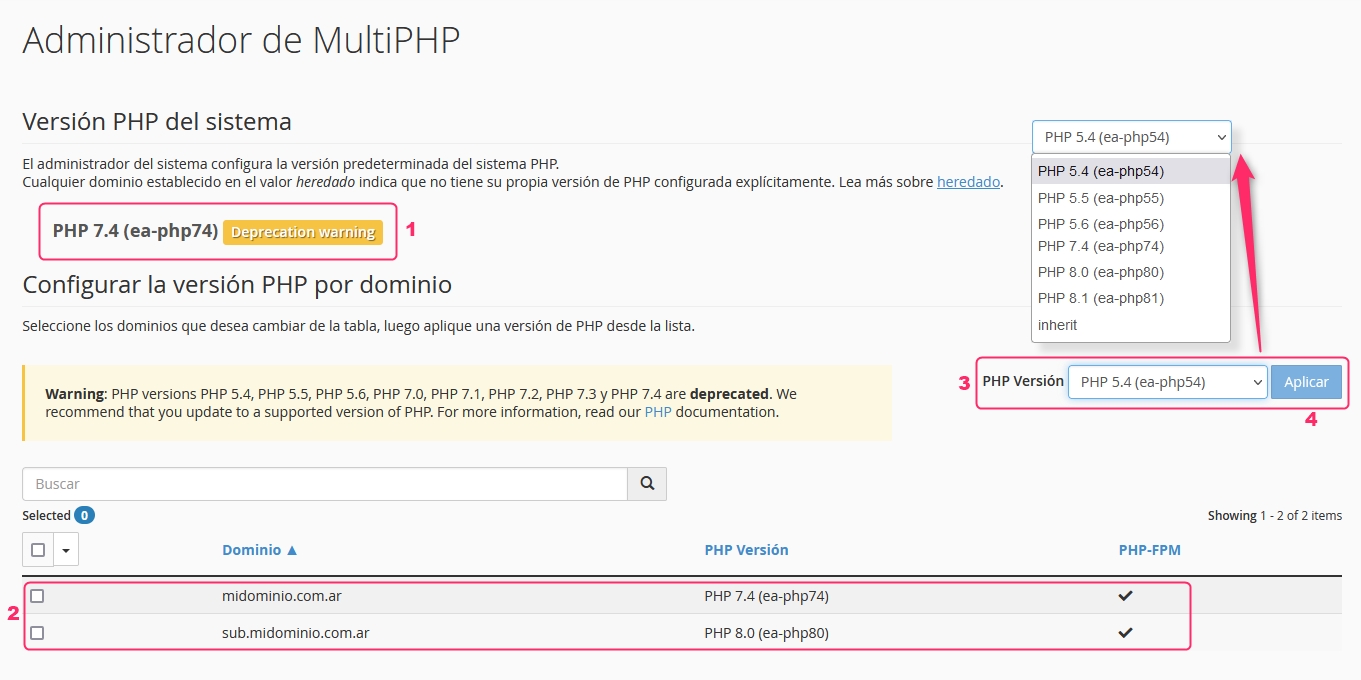The image size is (1361, 680).
Task: Select PHP 8.0 (ea-php80) option
Action: [1101, 272]
